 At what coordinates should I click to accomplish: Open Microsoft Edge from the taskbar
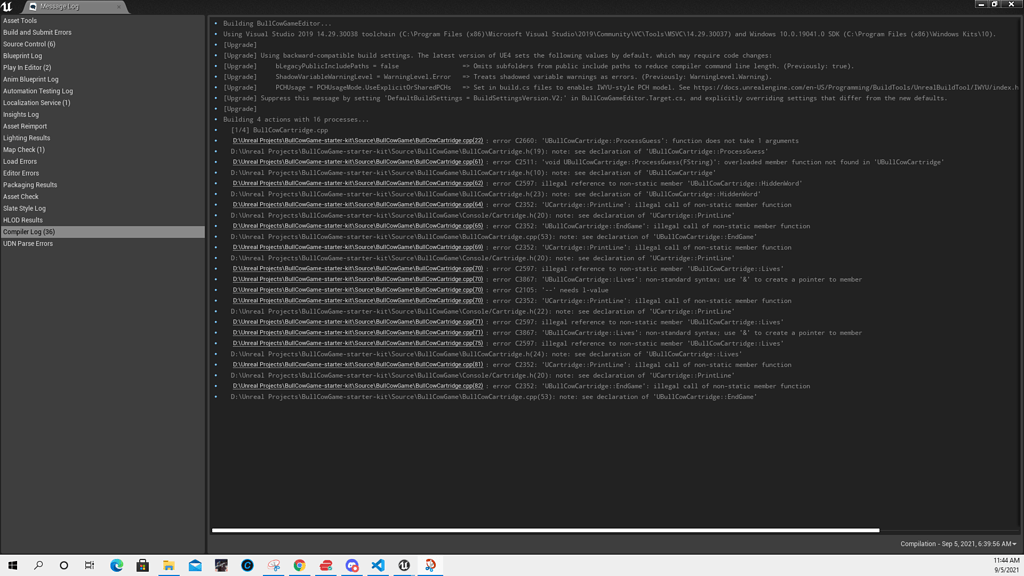click(x=115, y=565)
